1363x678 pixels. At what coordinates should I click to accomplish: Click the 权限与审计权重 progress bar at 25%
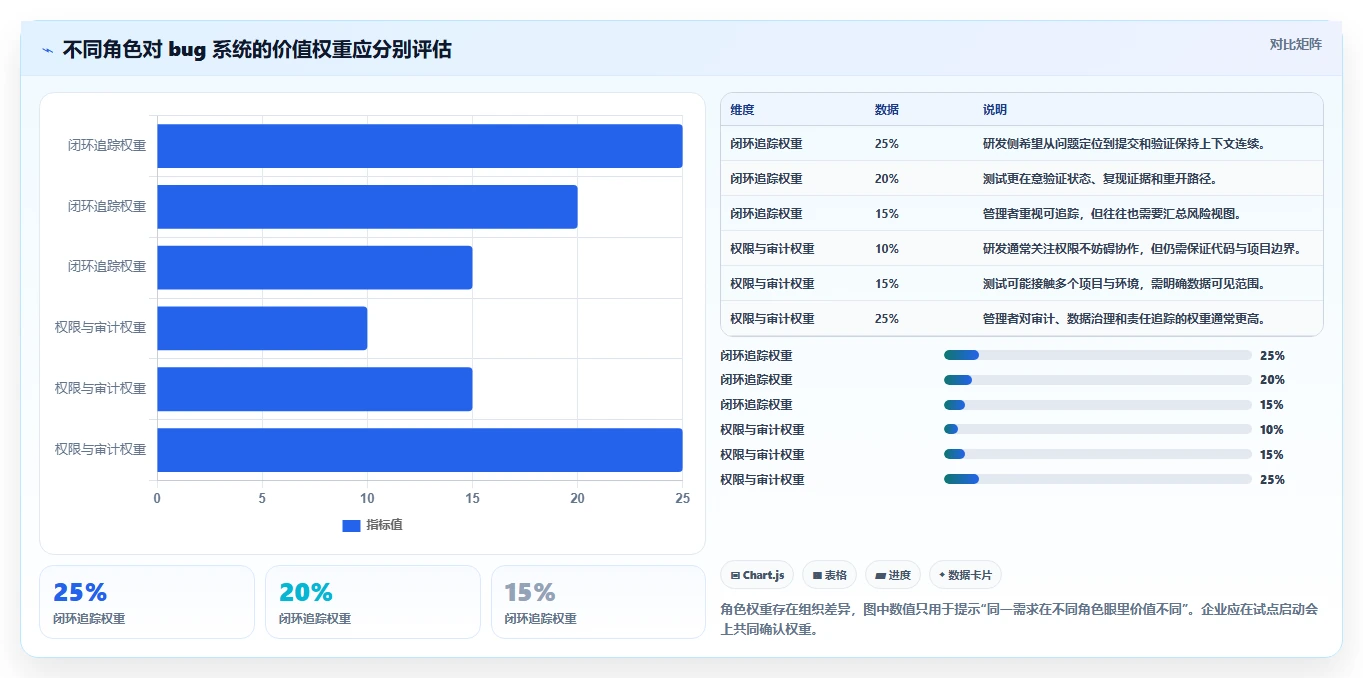1098,480
